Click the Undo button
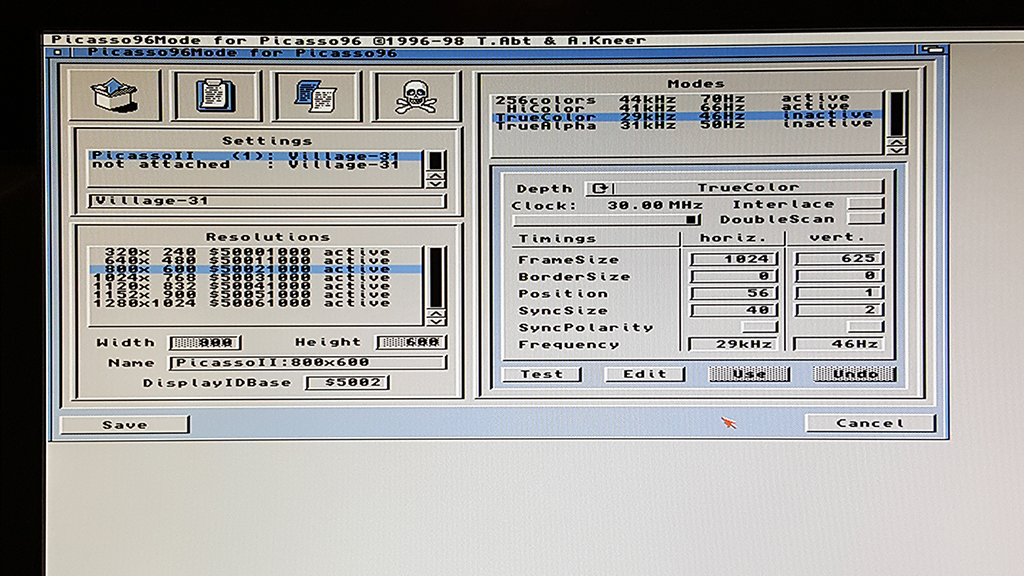 pyautogui.click(x=854, y=374)
